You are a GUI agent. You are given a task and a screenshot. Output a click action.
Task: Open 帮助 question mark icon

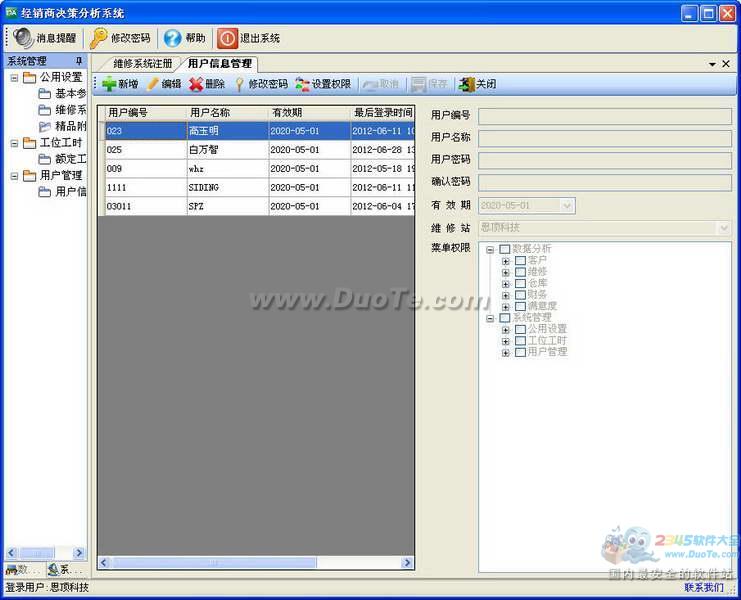172,38
